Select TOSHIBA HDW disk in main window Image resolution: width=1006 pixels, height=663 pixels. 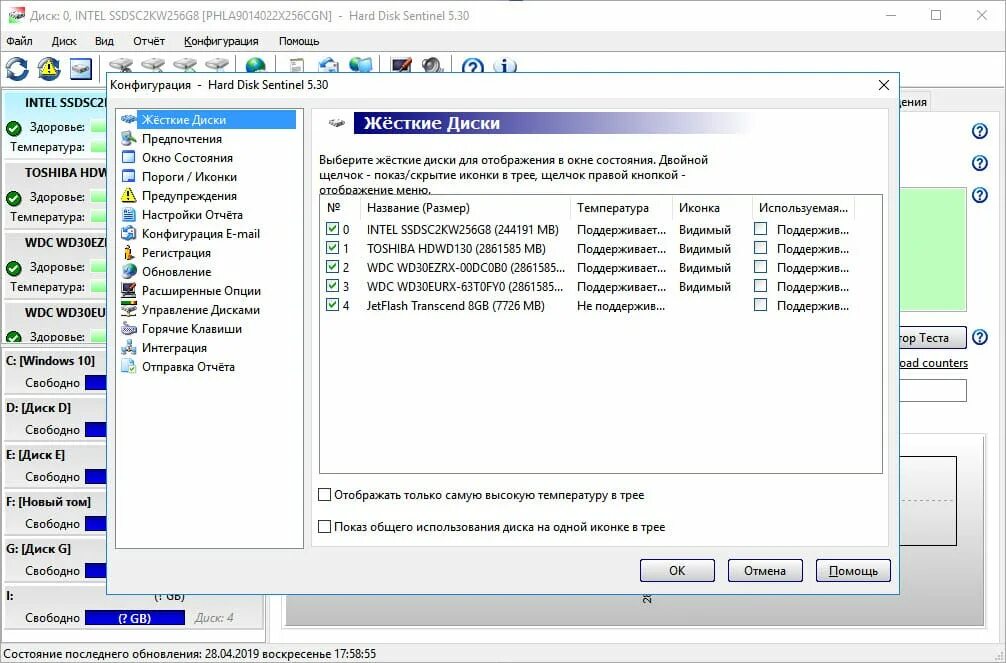click(56, 194)
